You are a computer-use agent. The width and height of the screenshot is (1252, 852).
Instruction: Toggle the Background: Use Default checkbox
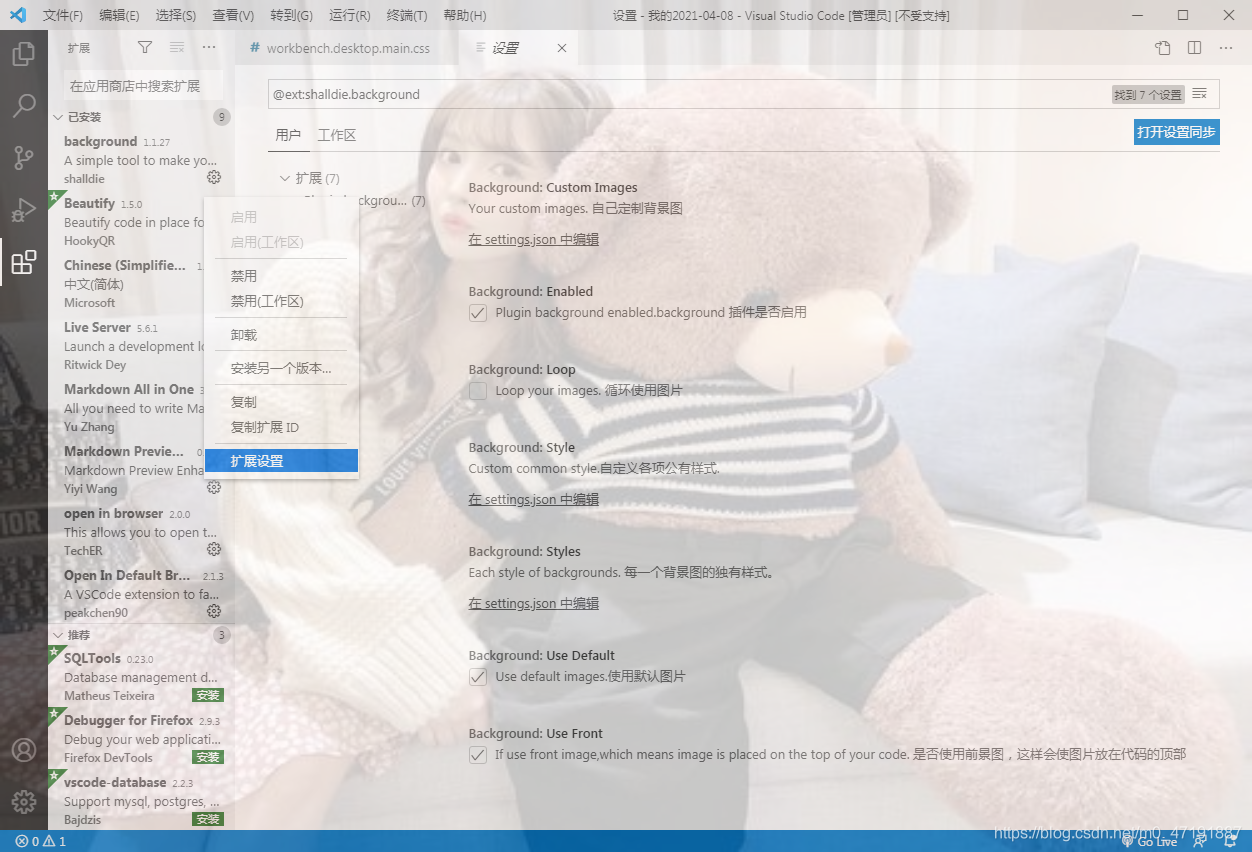478,677
